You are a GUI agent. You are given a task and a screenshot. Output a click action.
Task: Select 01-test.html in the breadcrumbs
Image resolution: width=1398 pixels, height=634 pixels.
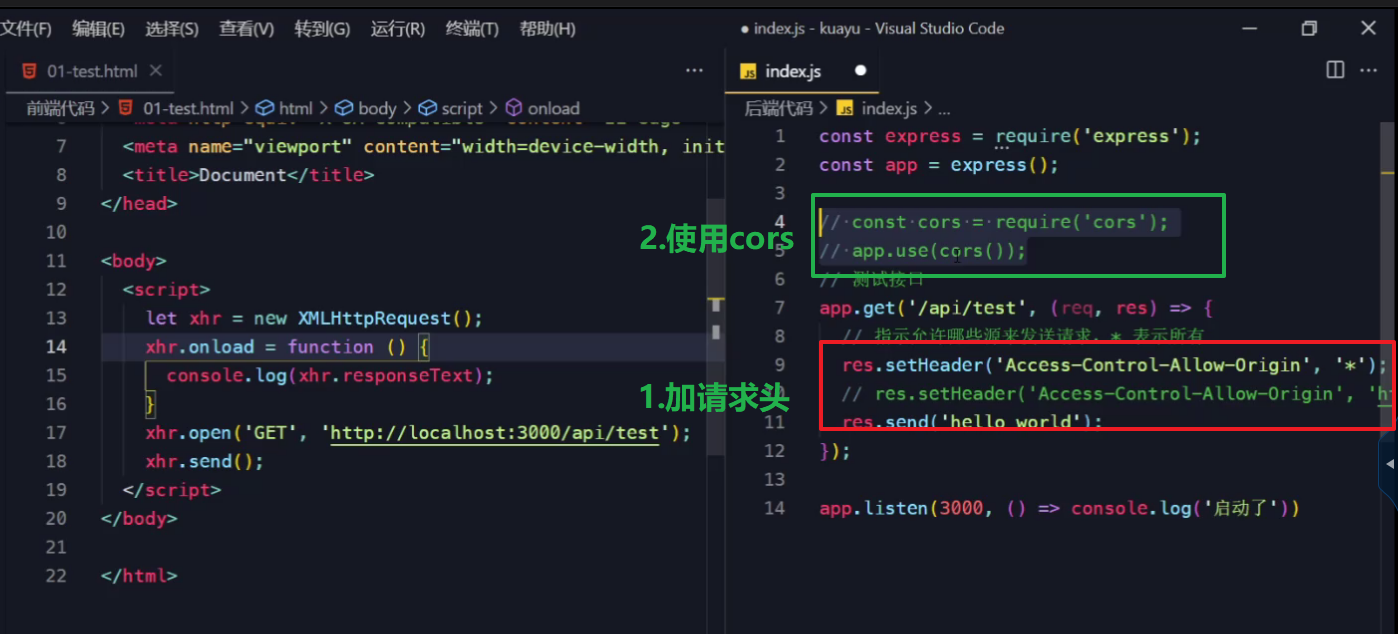pos(188,108)
